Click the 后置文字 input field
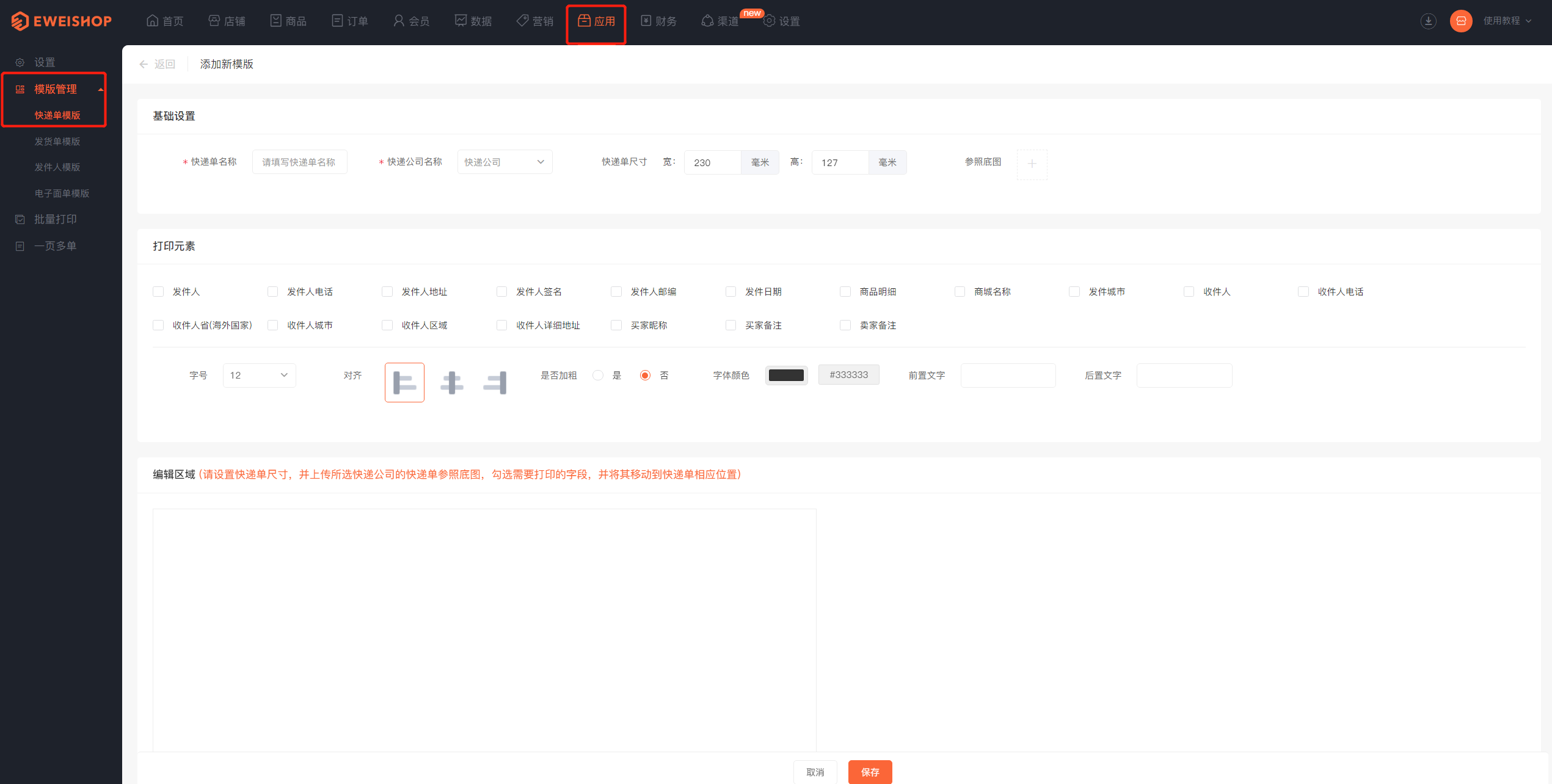 pyautogui.click(x=1184, y=375)
